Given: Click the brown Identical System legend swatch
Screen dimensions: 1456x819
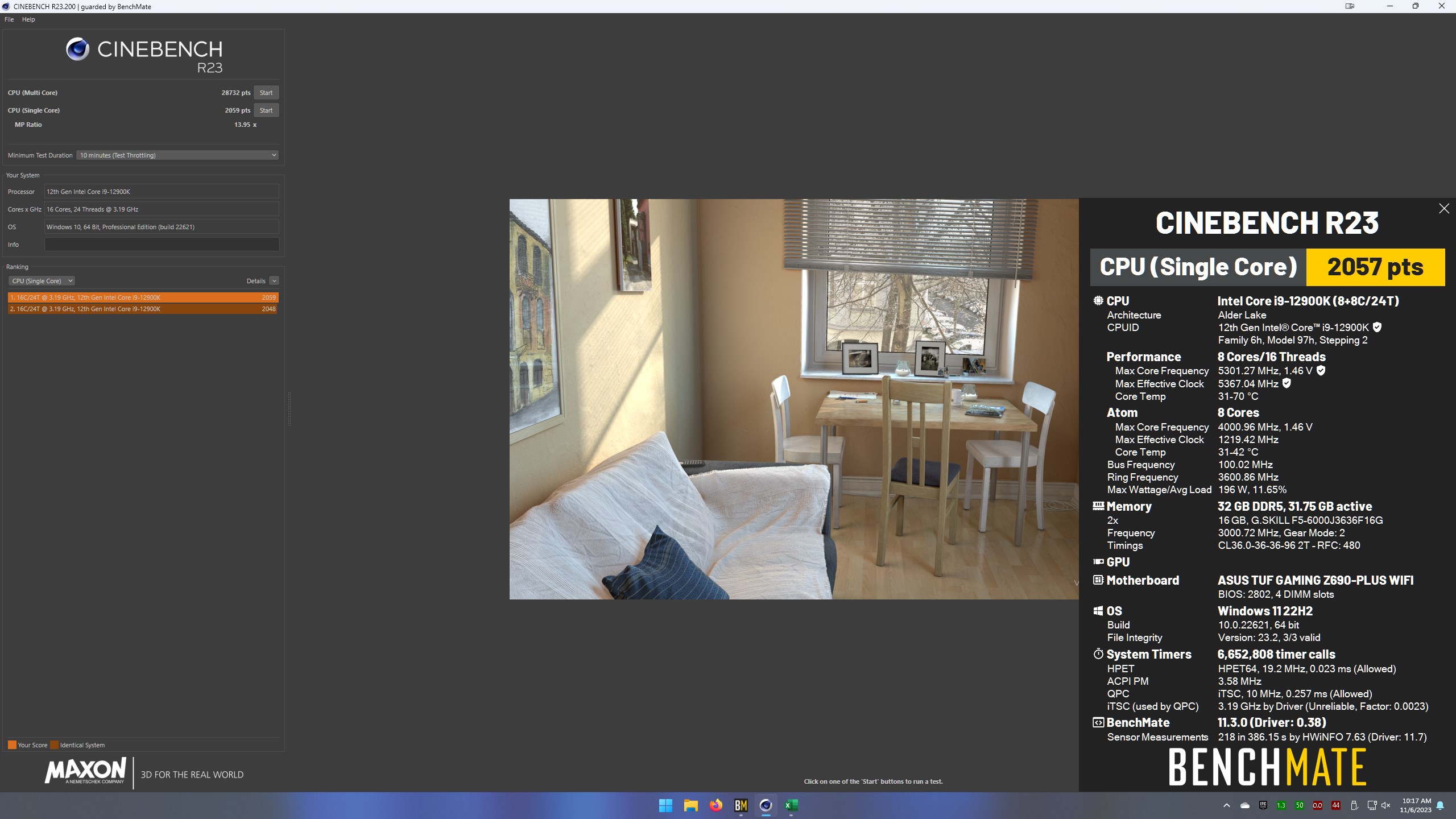Looking at the screenshot, I should pyautogui.click(x=54, y=745).
